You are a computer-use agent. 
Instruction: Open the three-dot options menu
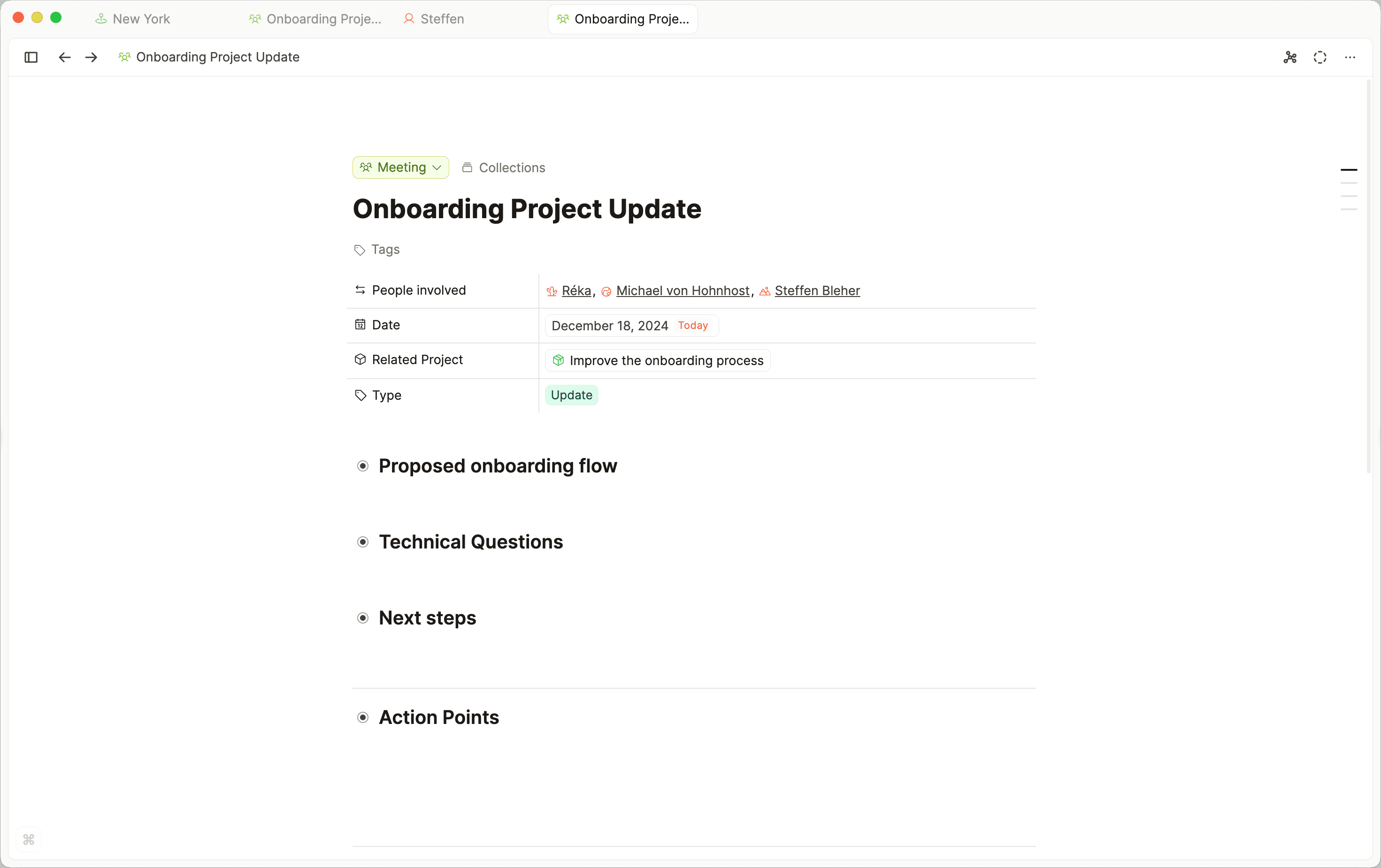(x=1350, y=57)
